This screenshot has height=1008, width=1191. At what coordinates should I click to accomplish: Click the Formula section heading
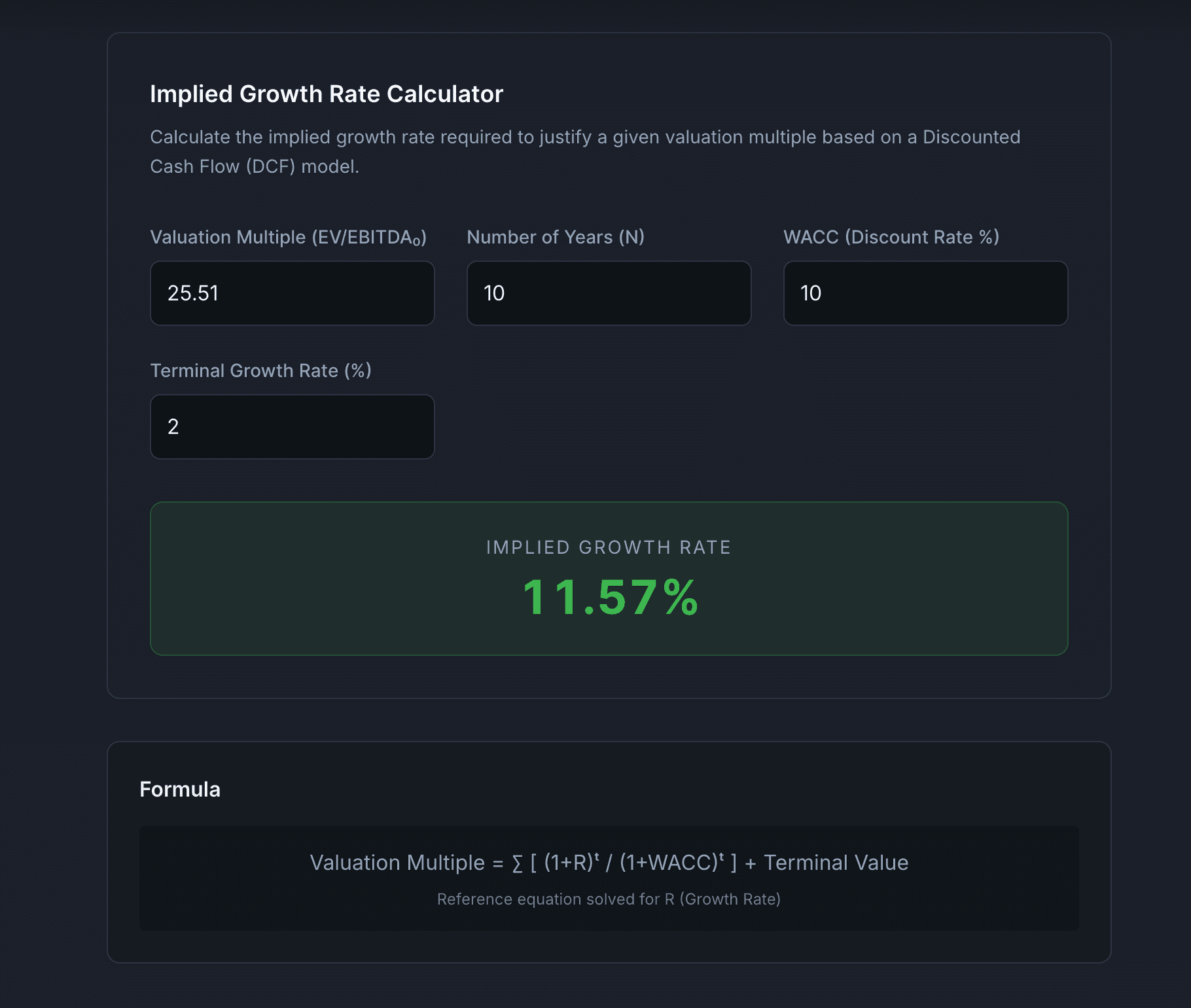tap(179, 789)
